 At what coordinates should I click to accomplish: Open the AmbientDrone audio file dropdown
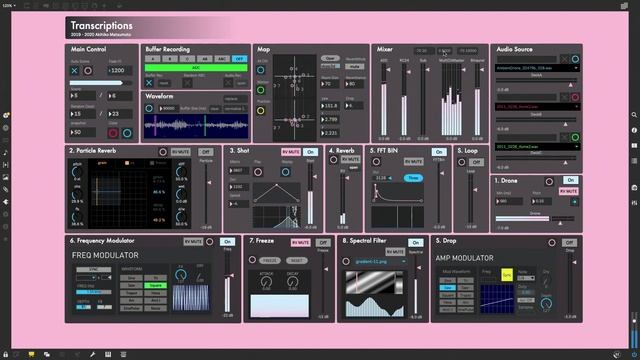pyautogui.click(x=537, y=68)
